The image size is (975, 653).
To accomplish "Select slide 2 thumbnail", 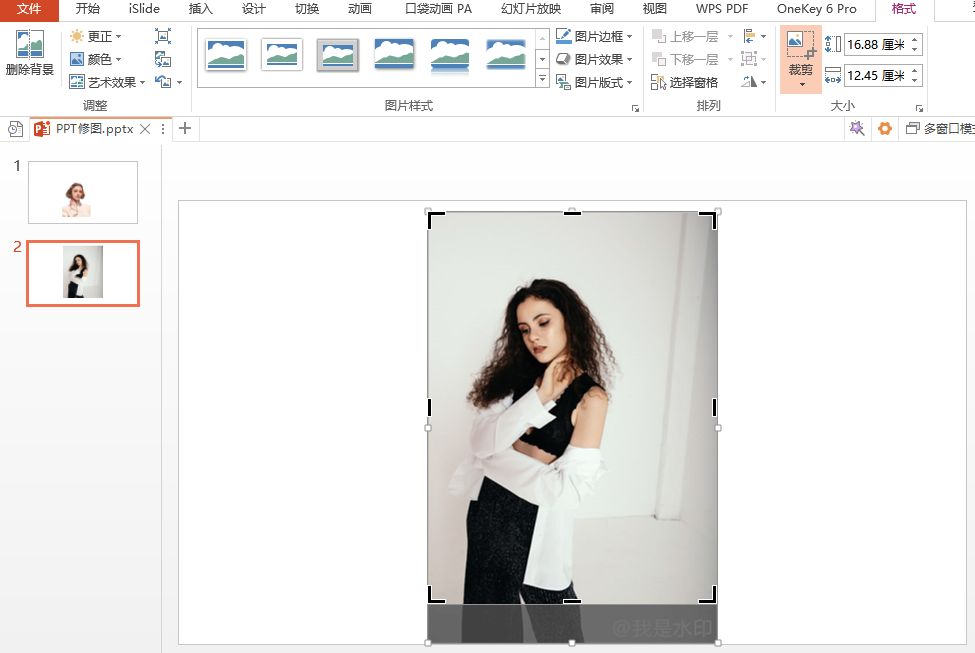I will pos(83,273).
